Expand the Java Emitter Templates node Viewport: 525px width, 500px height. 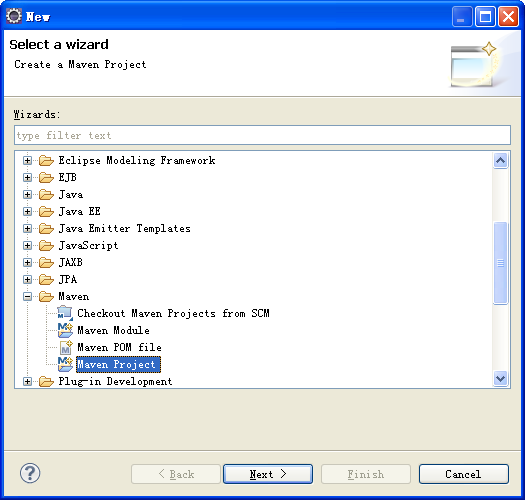pyautogui.click(x=27, y=229)
